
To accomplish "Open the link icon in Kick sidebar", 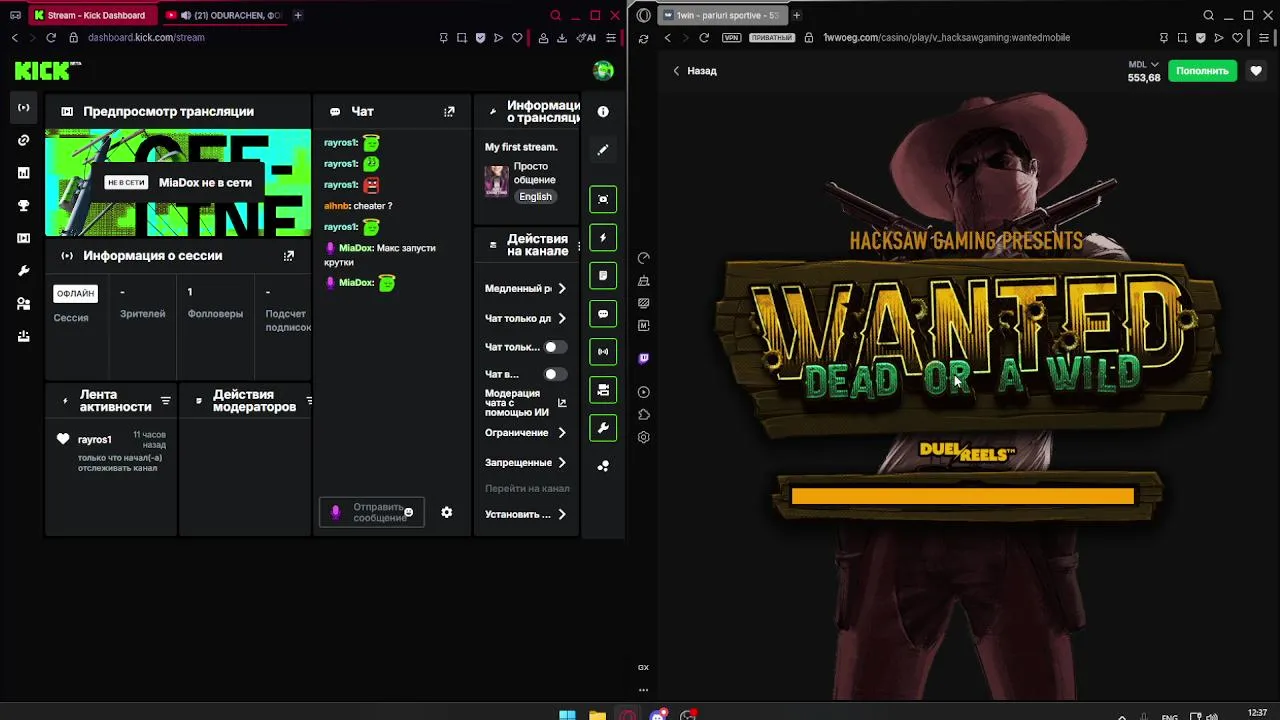I will coord(23,140).
